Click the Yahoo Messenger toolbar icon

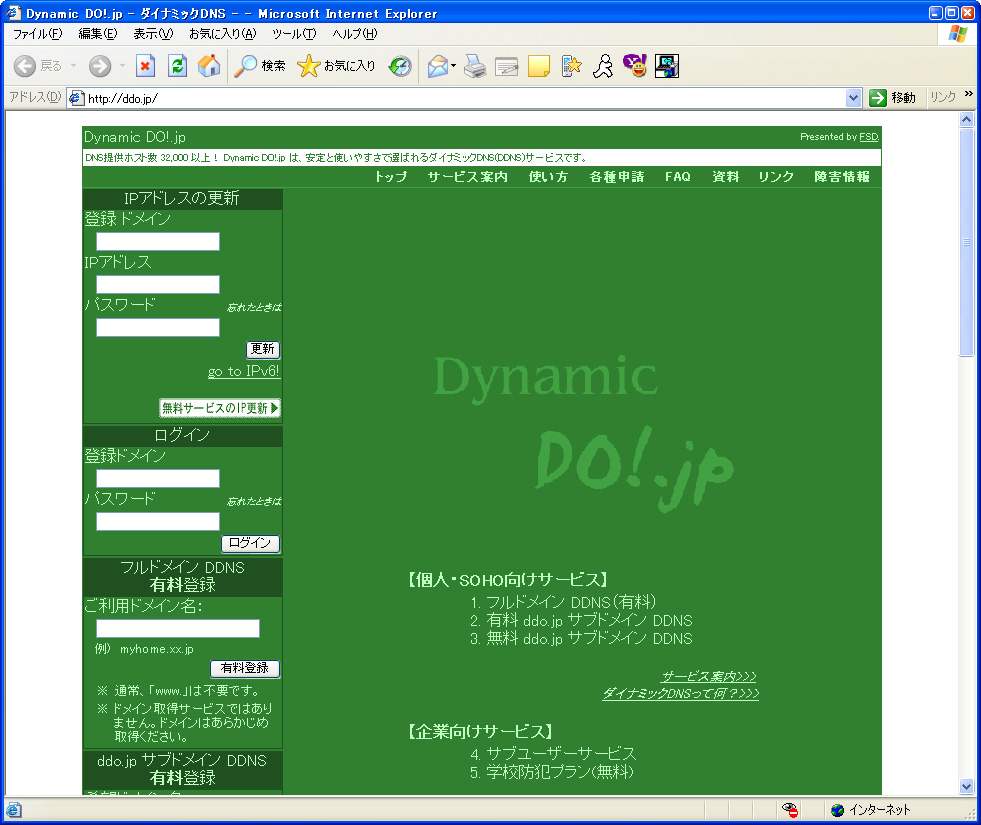(x=635, y=67)
